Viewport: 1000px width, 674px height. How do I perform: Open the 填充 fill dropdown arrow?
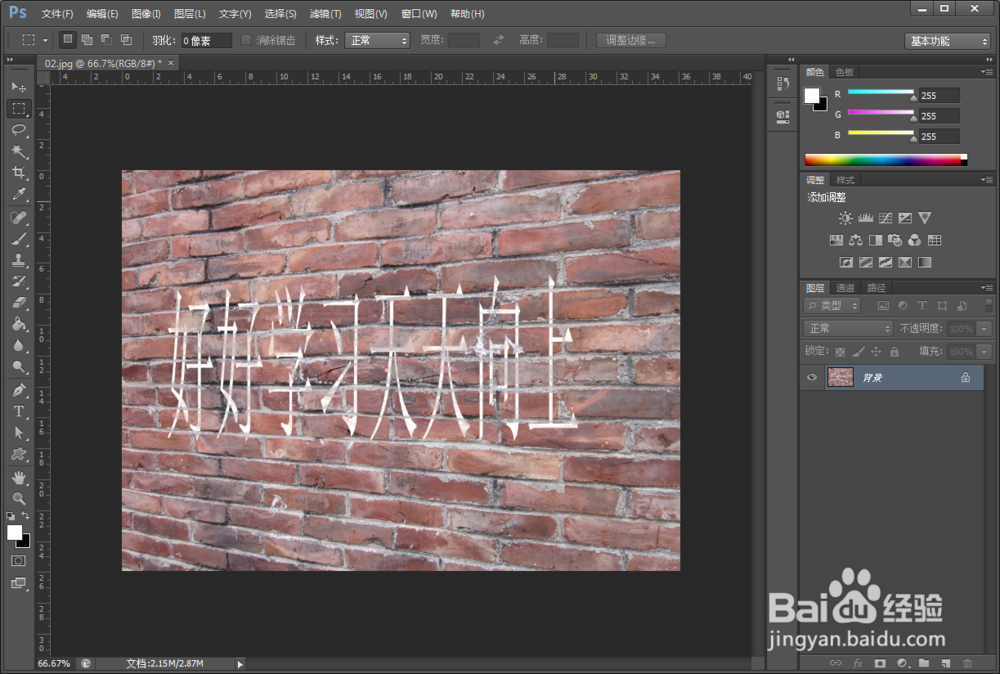(985, 352)
